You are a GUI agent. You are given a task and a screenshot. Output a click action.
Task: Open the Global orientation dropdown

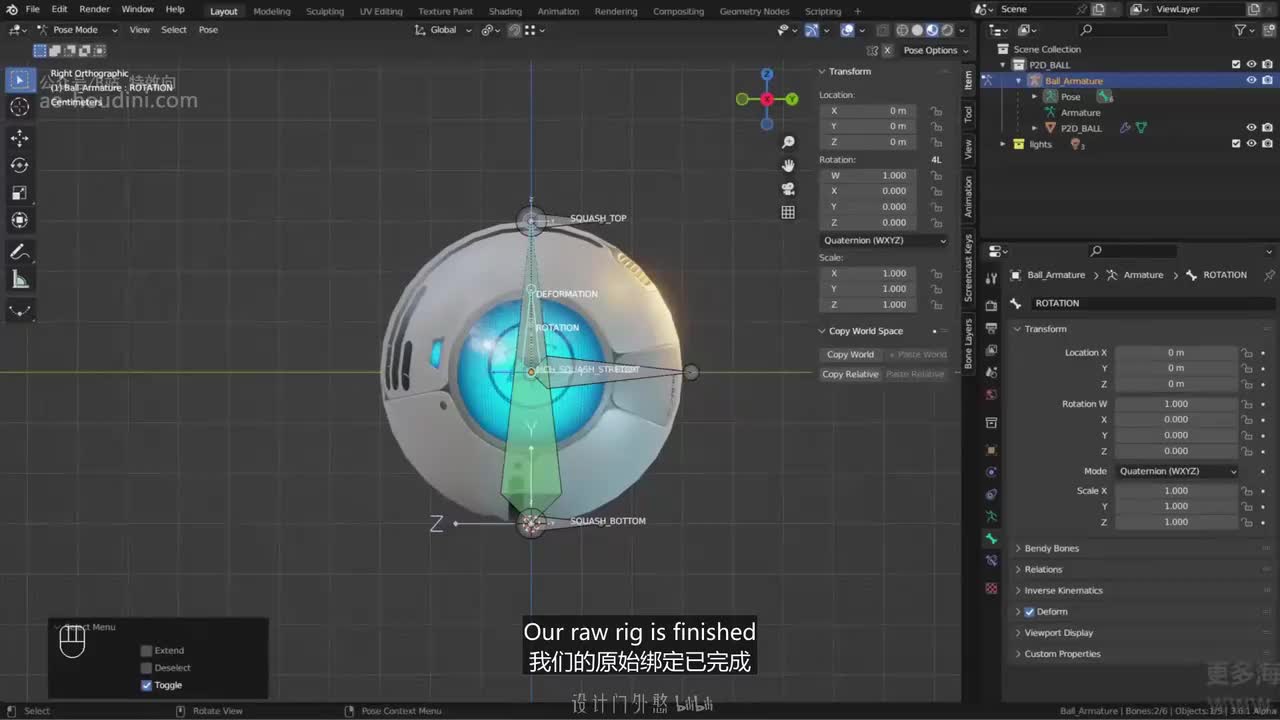(x=442, y=30)
